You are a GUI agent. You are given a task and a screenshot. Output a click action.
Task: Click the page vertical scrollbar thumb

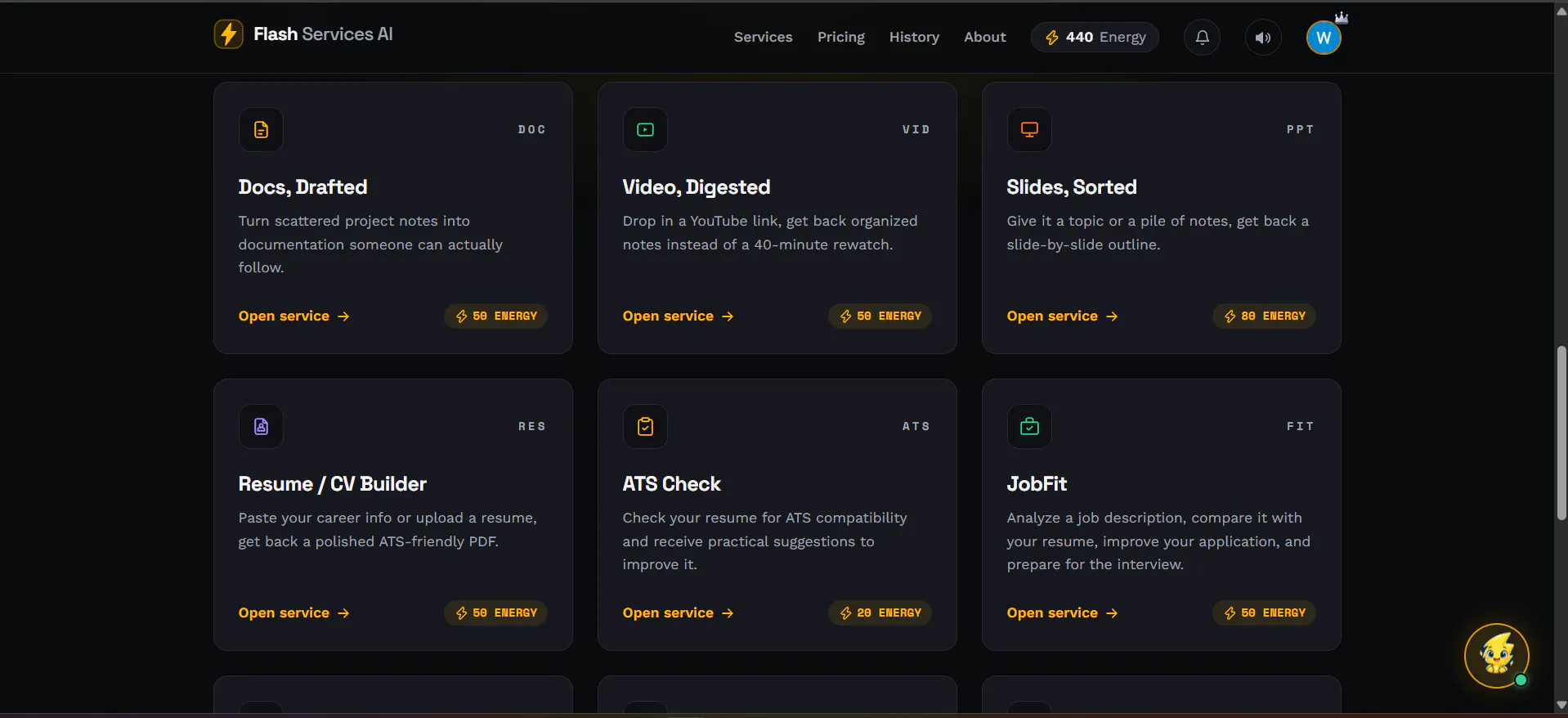(1561, 433)
